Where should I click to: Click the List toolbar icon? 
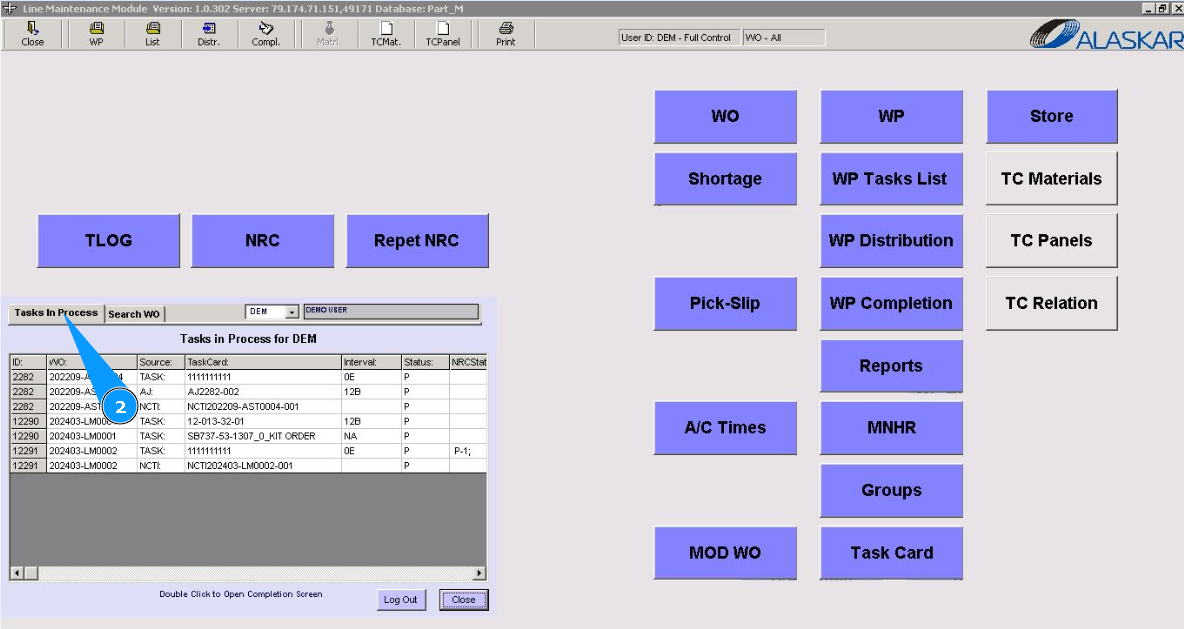click(153, 35)
